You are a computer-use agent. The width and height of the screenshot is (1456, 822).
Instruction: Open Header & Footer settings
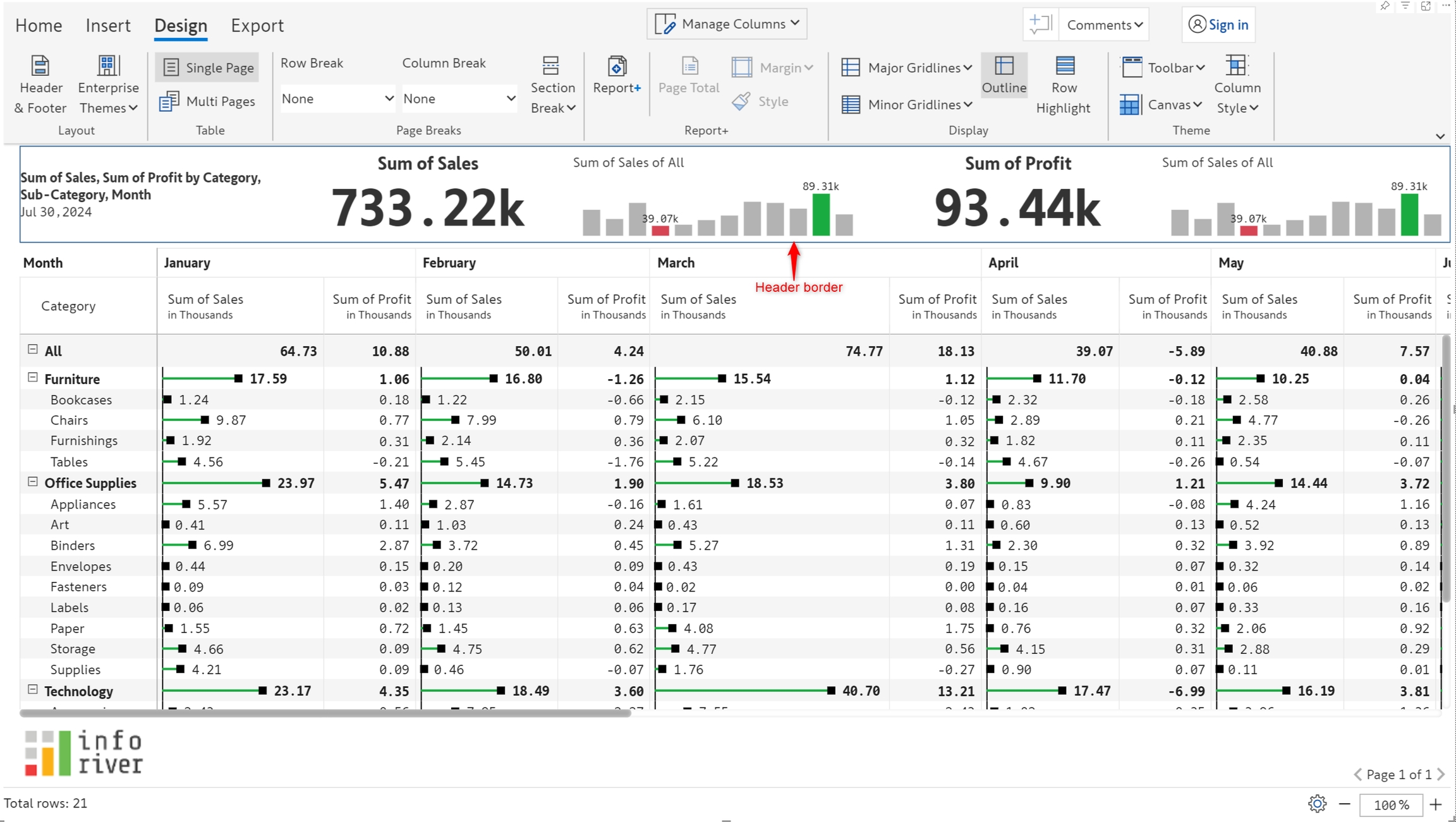[40, 84]
